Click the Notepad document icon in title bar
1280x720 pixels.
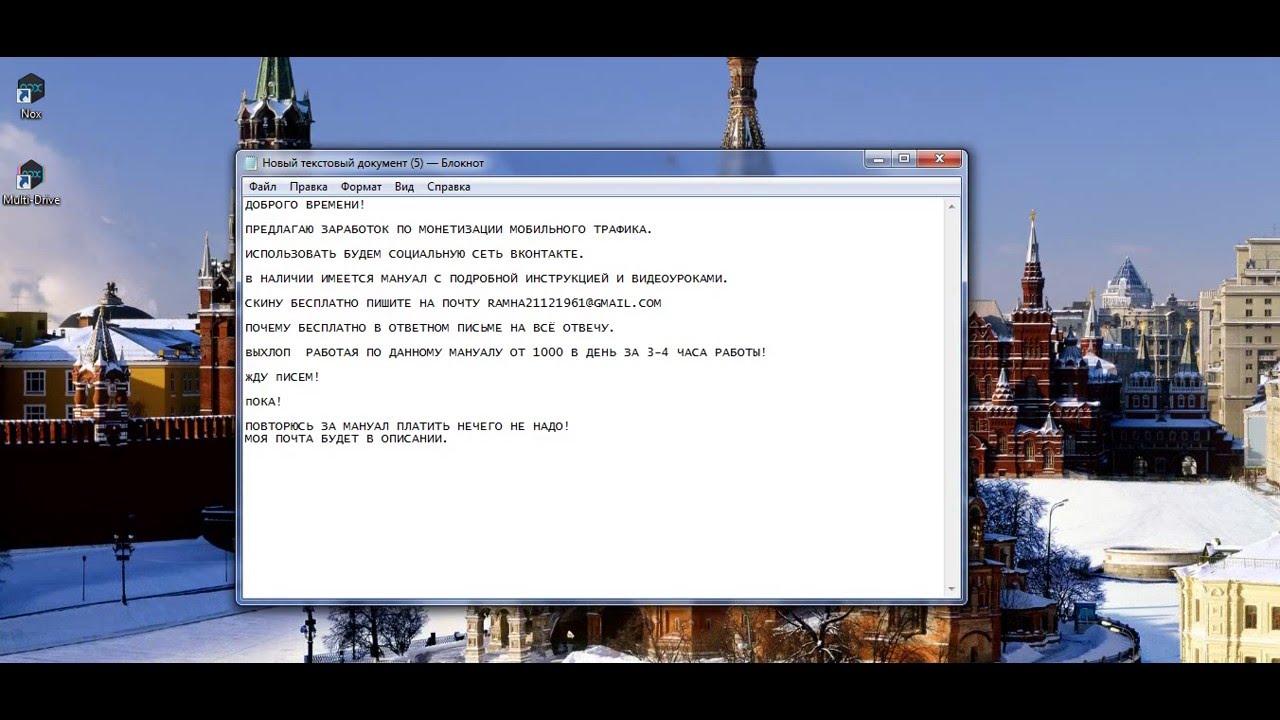pyautogui.click(x=251, y=162)
